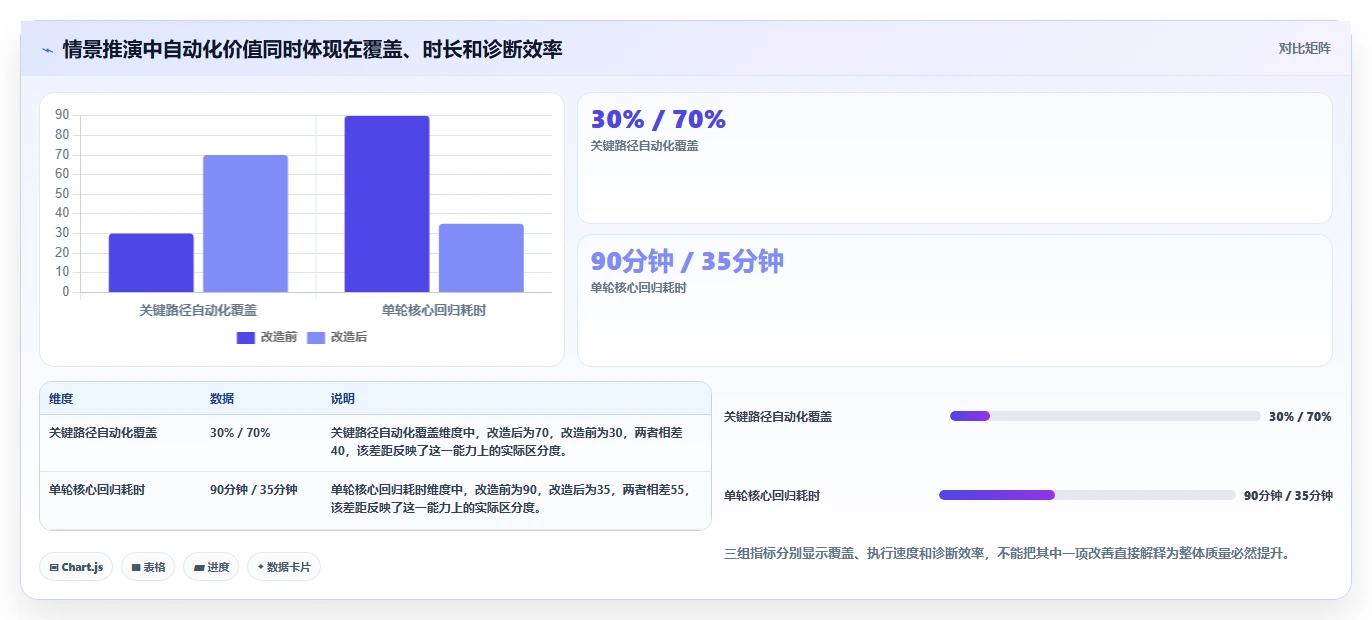This screenshot has width=1372, height=620.
Task: Click the icon inside the 进度 chip
Action: tap(198, 567)
